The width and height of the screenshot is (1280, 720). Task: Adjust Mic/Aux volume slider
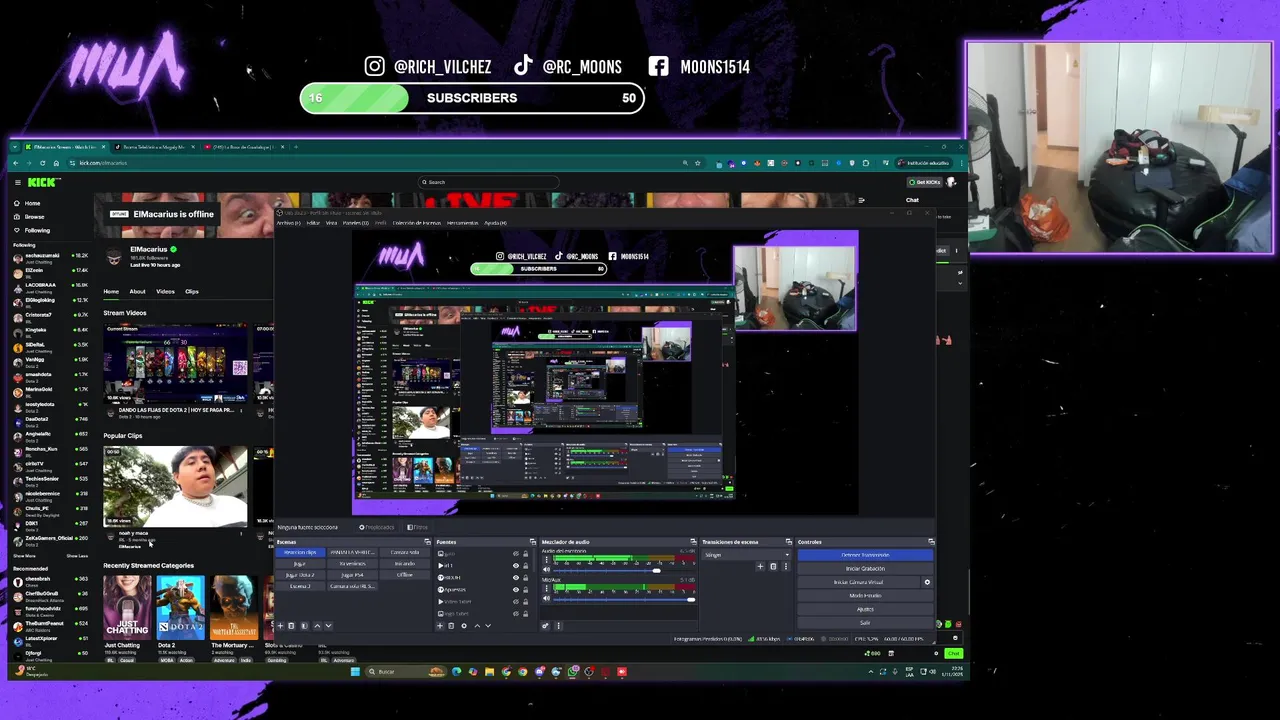coord(623,600)
